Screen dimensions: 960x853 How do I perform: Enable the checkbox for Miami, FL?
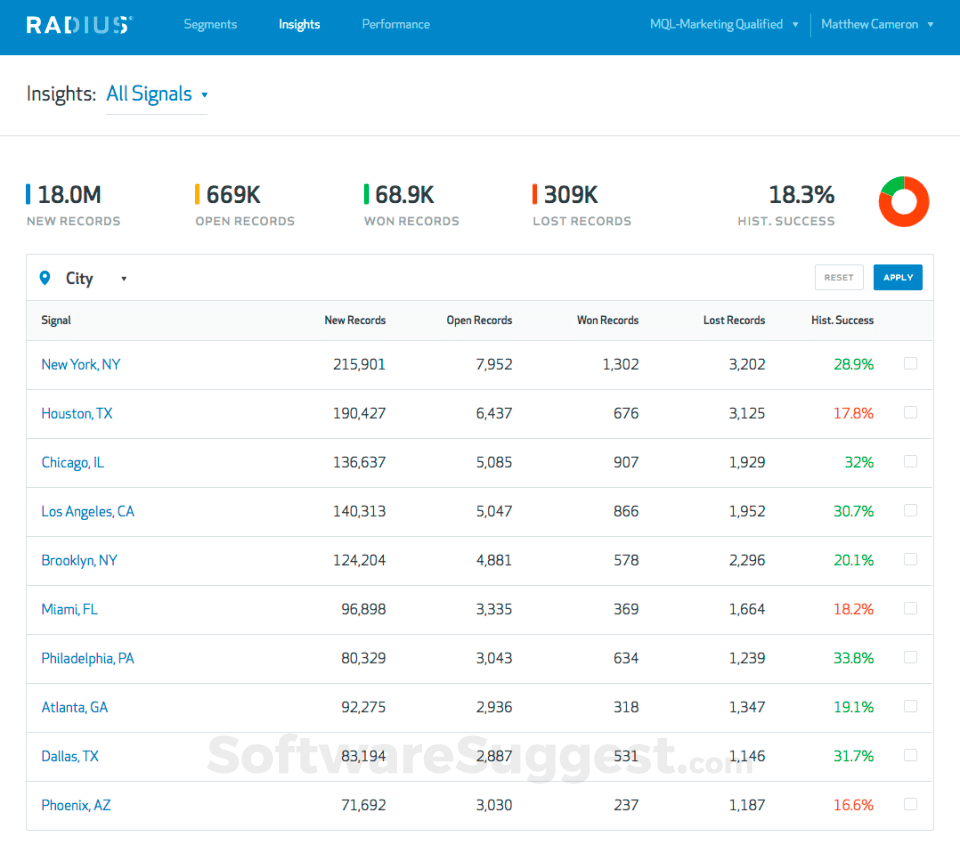pyautogui.click(x=910, y=609)
